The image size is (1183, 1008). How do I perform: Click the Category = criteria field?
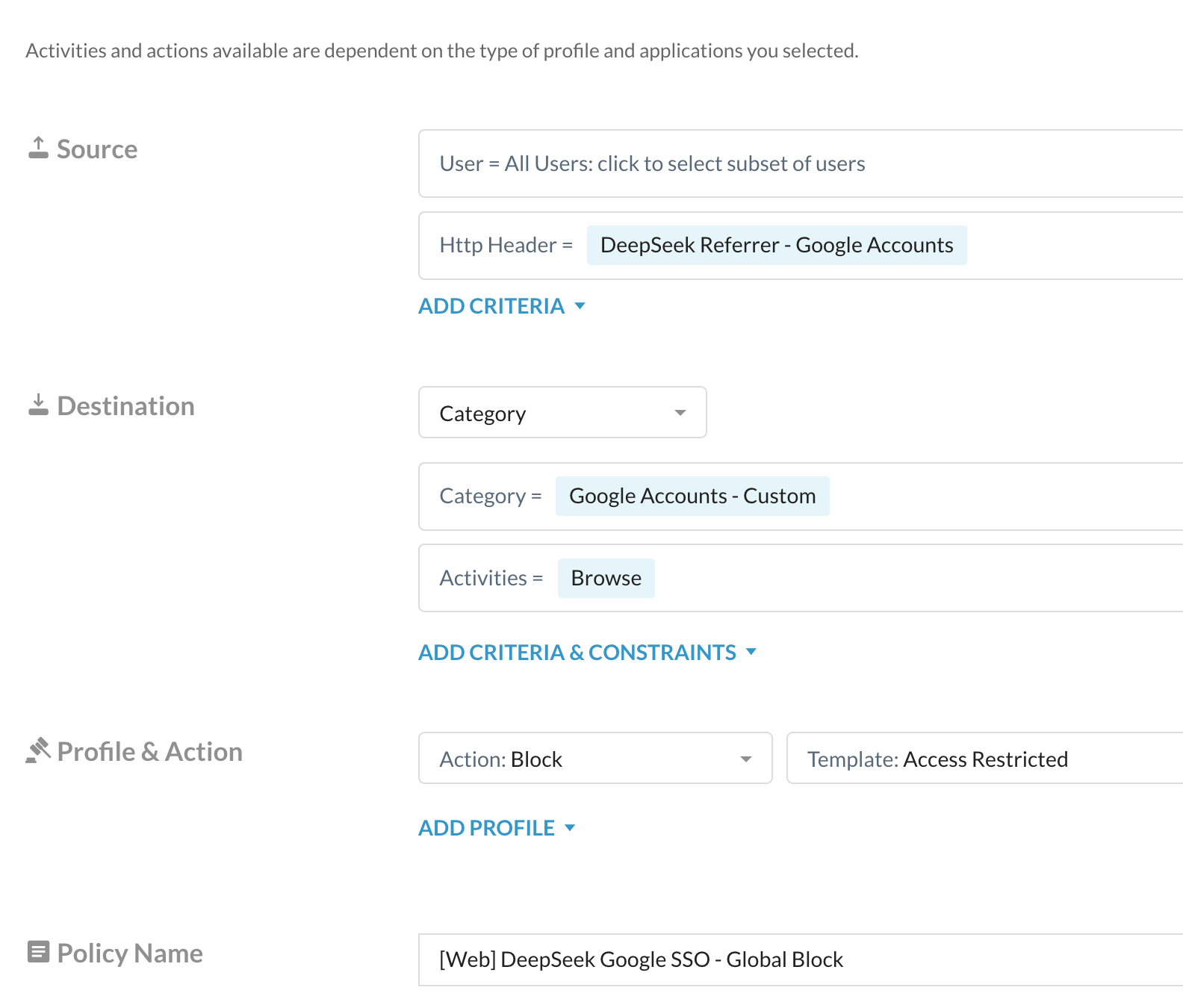tap(801, 497)
